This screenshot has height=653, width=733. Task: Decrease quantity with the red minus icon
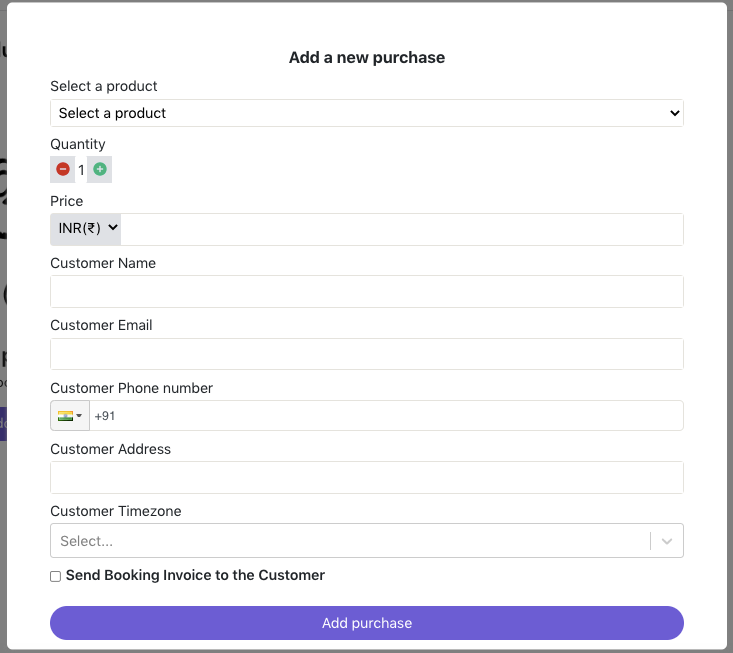[x=63, y=170]
